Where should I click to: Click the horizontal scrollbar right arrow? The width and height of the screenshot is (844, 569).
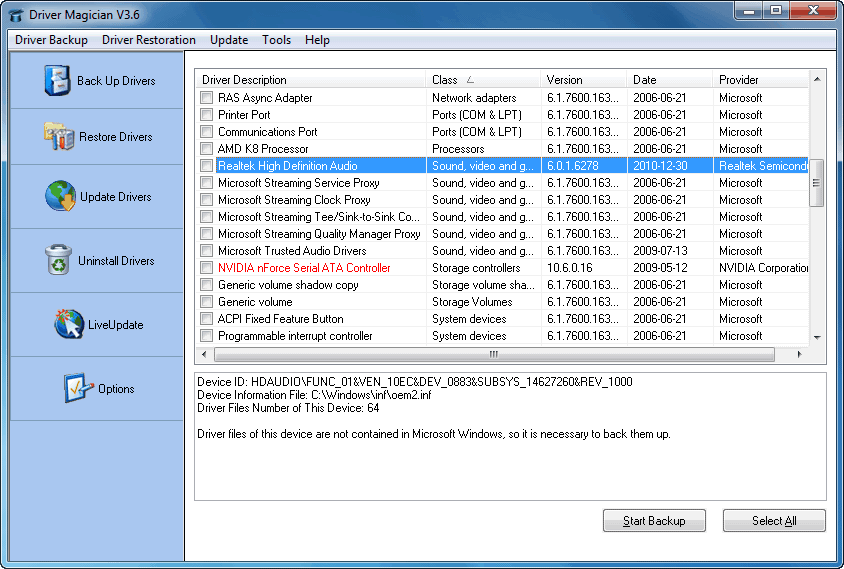799,354
